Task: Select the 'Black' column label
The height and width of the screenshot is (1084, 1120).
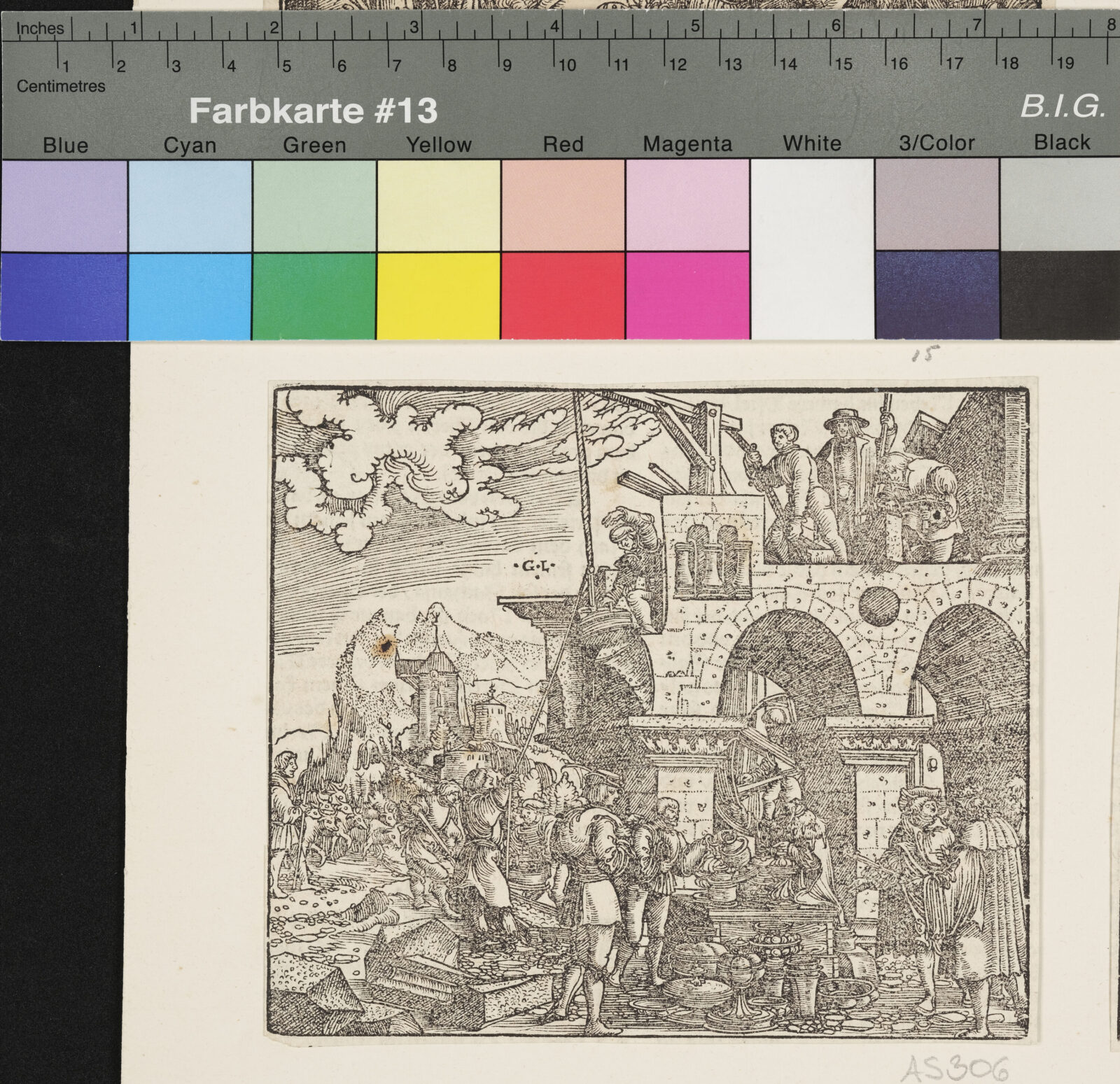Action: 1062,142
